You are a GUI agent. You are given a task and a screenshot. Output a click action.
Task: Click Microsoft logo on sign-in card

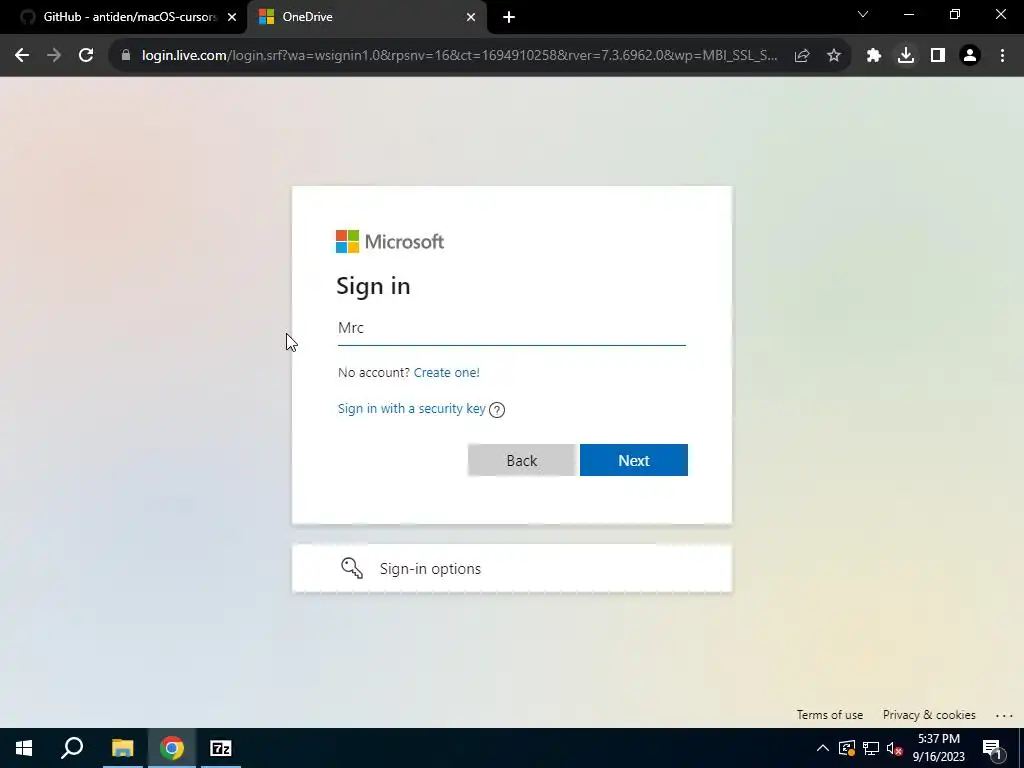click(x=390, y=242)
